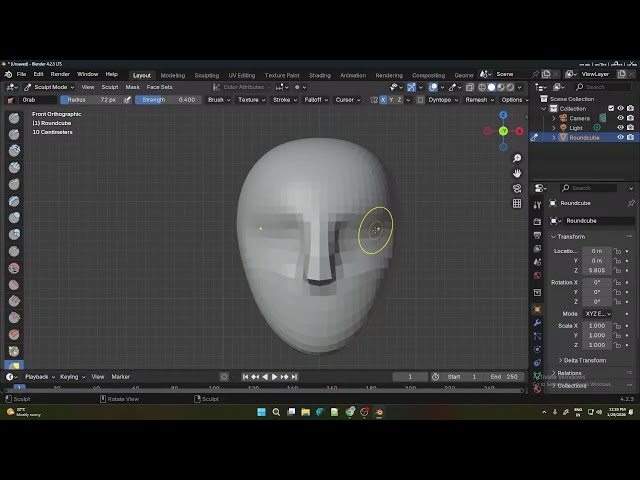This screenshot has height=480, width=640.
Task: Click the hand pan view gizmo
Action: 517,173
